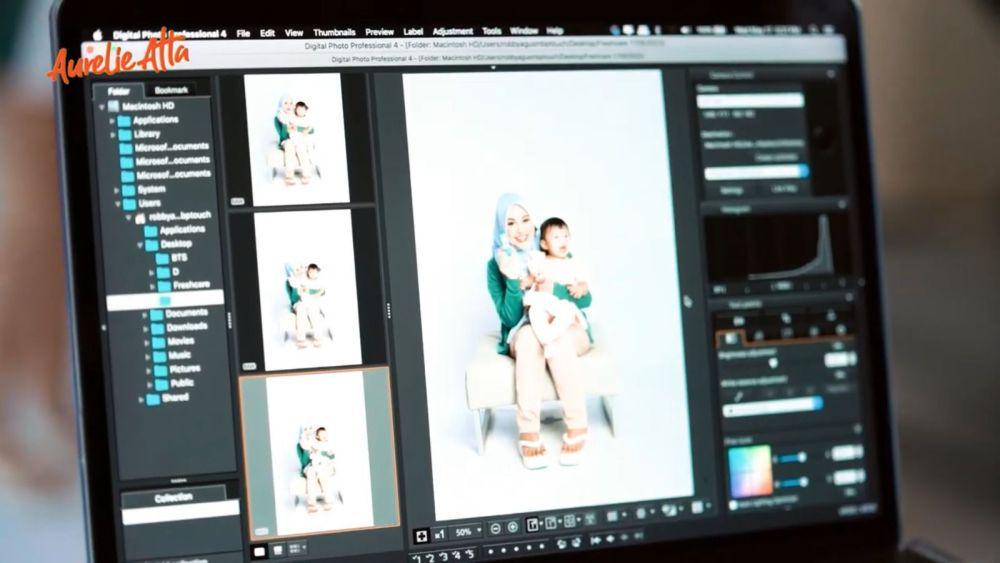This screenshot has height=563, width=1000.
Task: Select the third tool palette tab icon
Action: [787, 333]
